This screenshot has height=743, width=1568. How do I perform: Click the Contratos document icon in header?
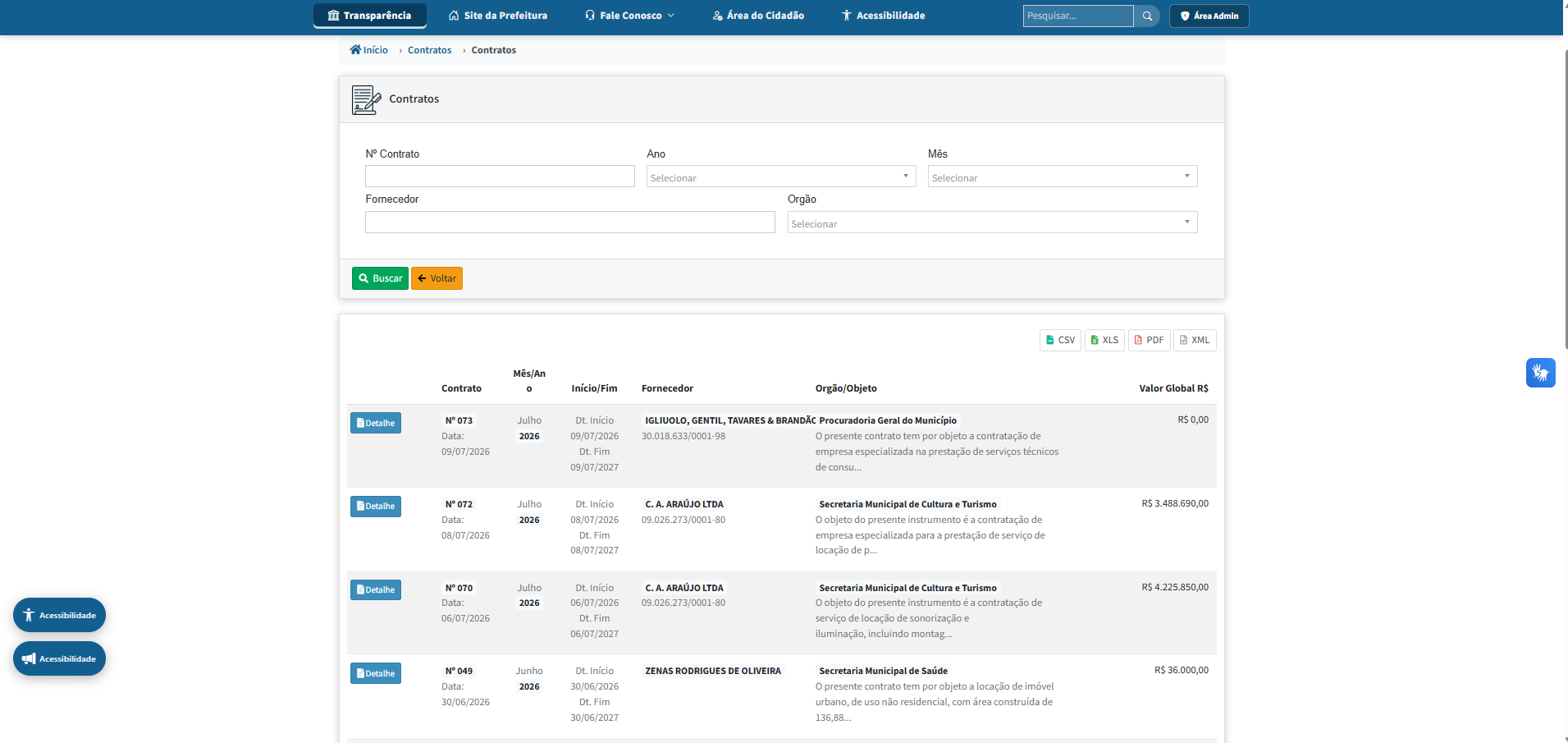pos(366,99)
